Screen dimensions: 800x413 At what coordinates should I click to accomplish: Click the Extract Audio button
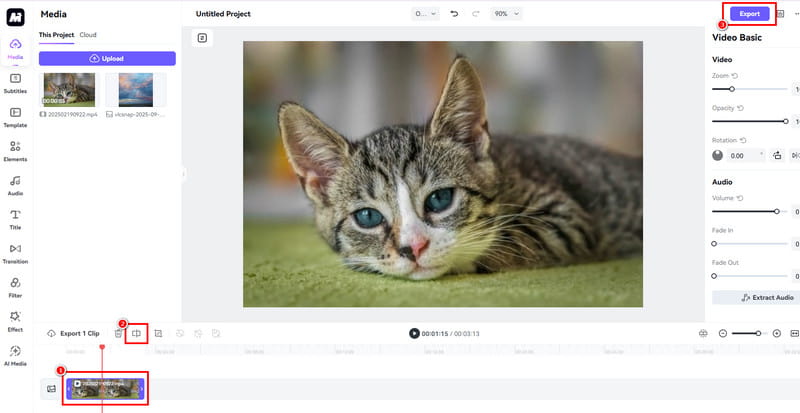[x=756, y=298]
